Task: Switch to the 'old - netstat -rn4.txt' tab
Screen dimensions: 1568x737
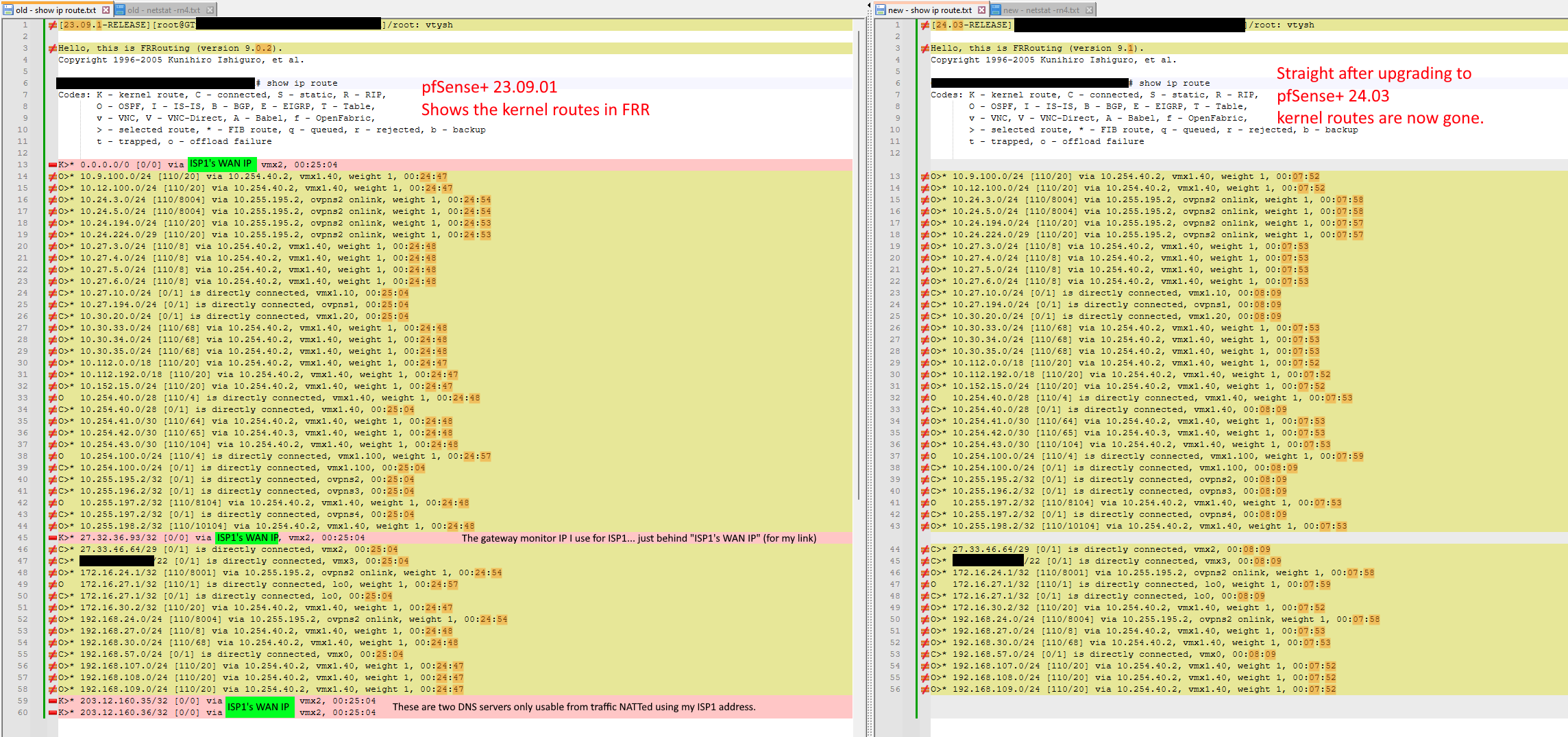Action: click(163, 10)
